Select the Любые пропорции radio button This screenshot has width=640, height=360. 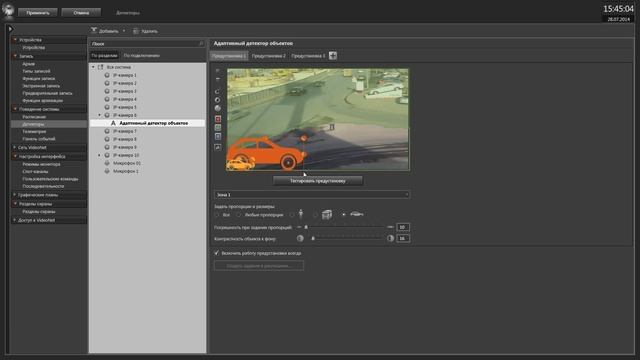click(238, 215)
